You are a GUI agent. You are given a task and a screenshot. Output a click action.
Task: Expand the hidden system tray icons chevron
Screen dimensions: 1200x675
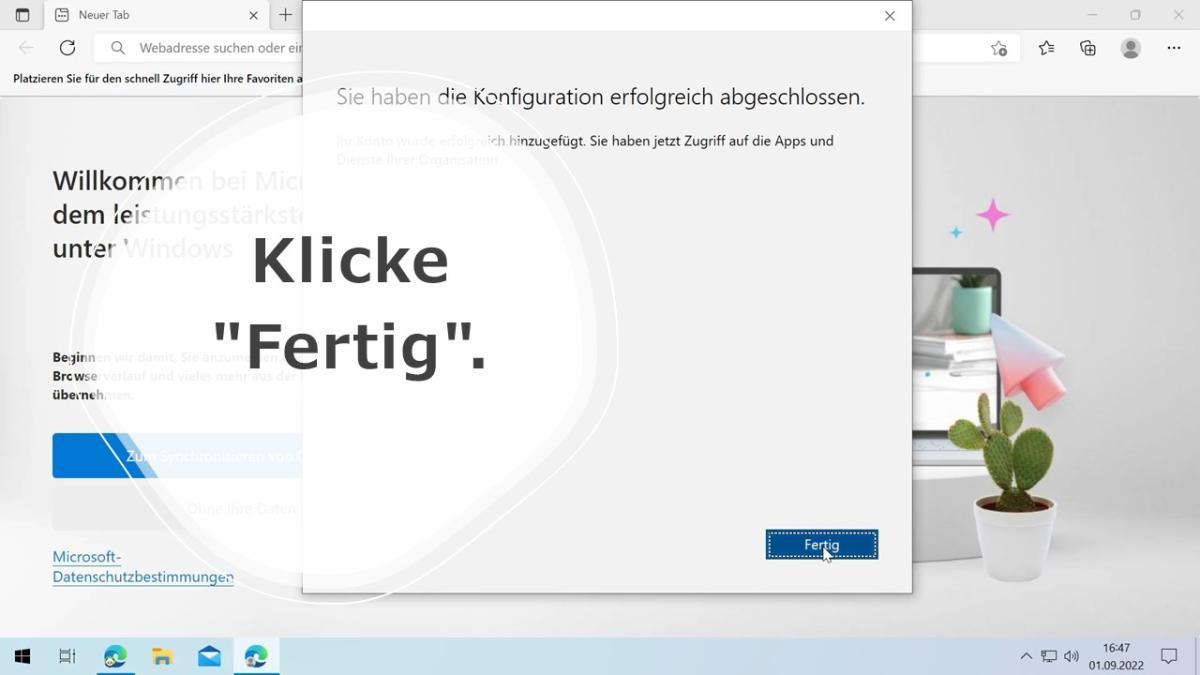[x=1025, y=657]
